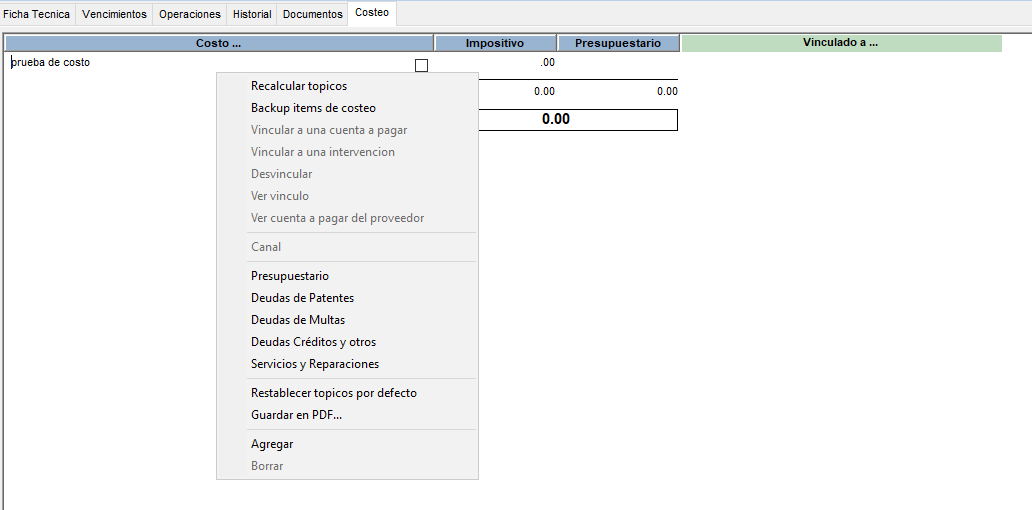This screenshot has height=510, width=1032.
Task: Open the Vencimientos tab
Action: point(114,14)
